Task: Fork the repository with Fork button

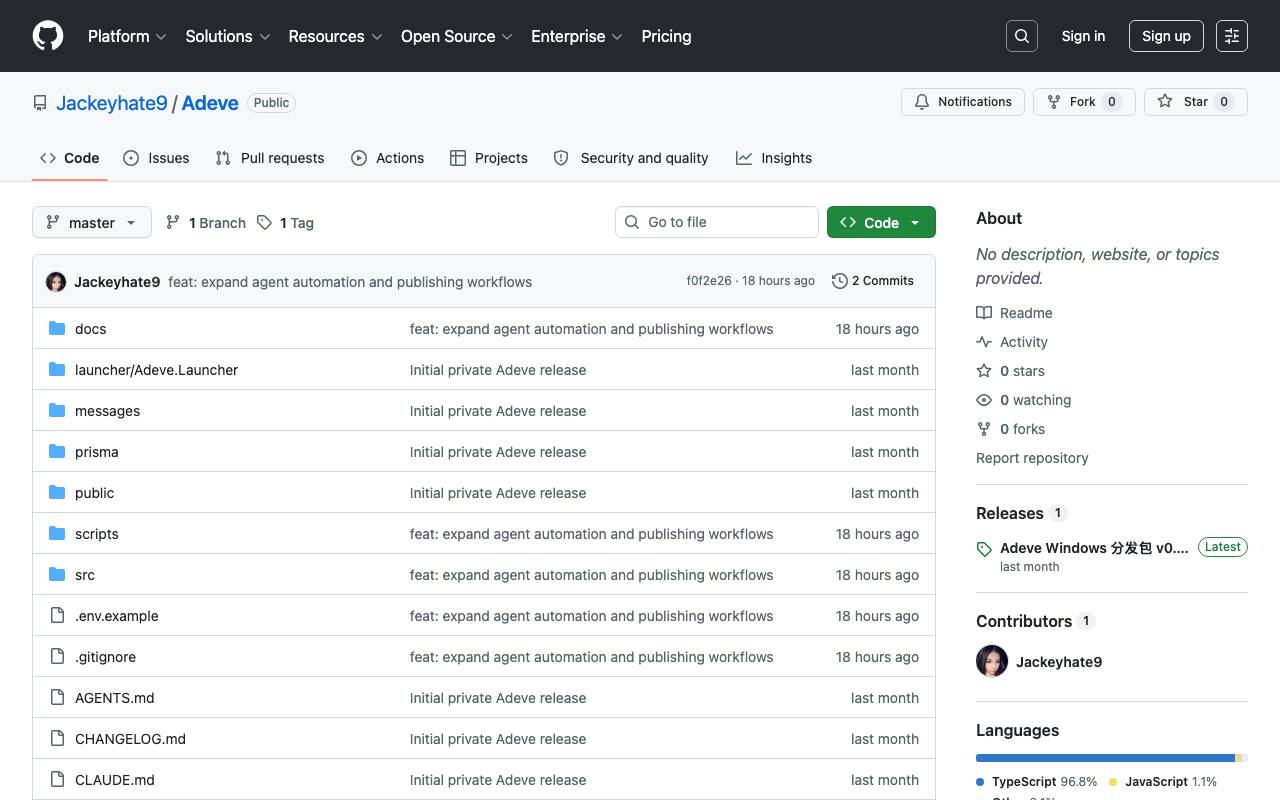Action: click(x=1084, y=102)
